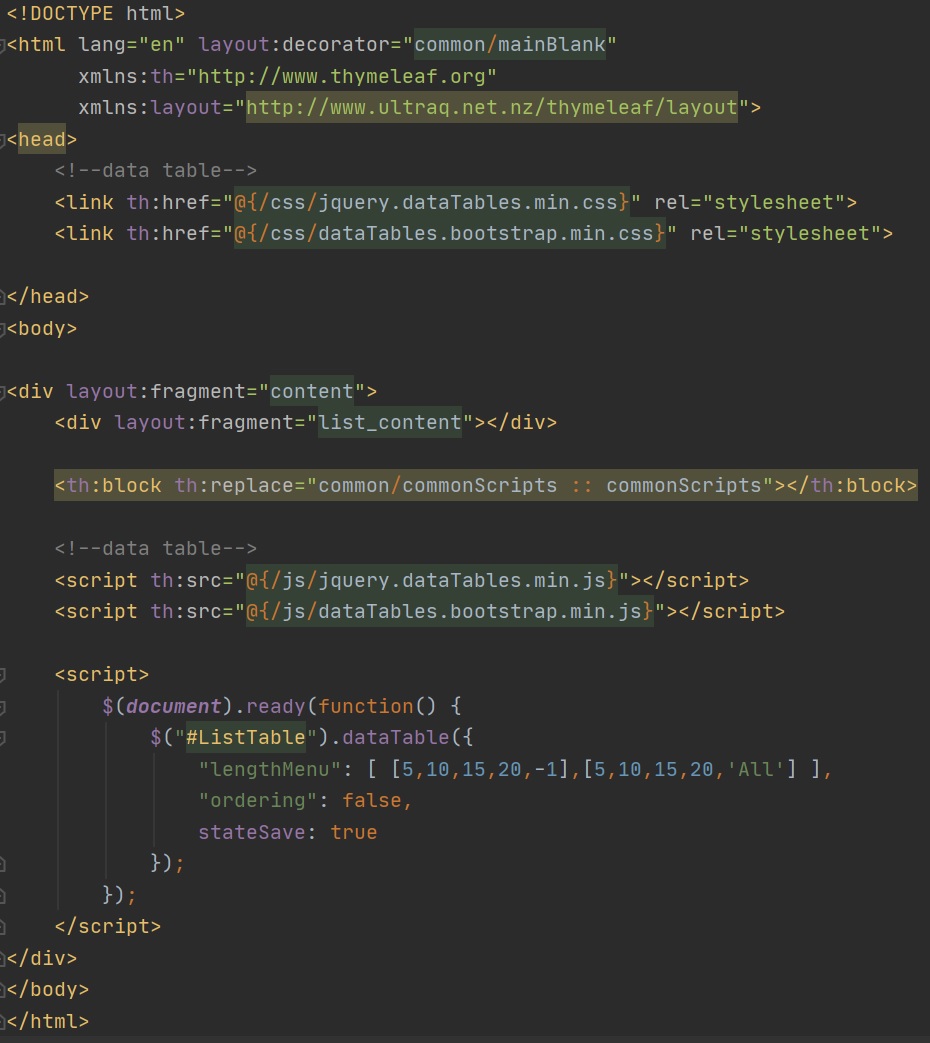Click the list_content fragment name
Image resolution: width=930 pixels, height=1043 pixels.
[x=390, y=422]
